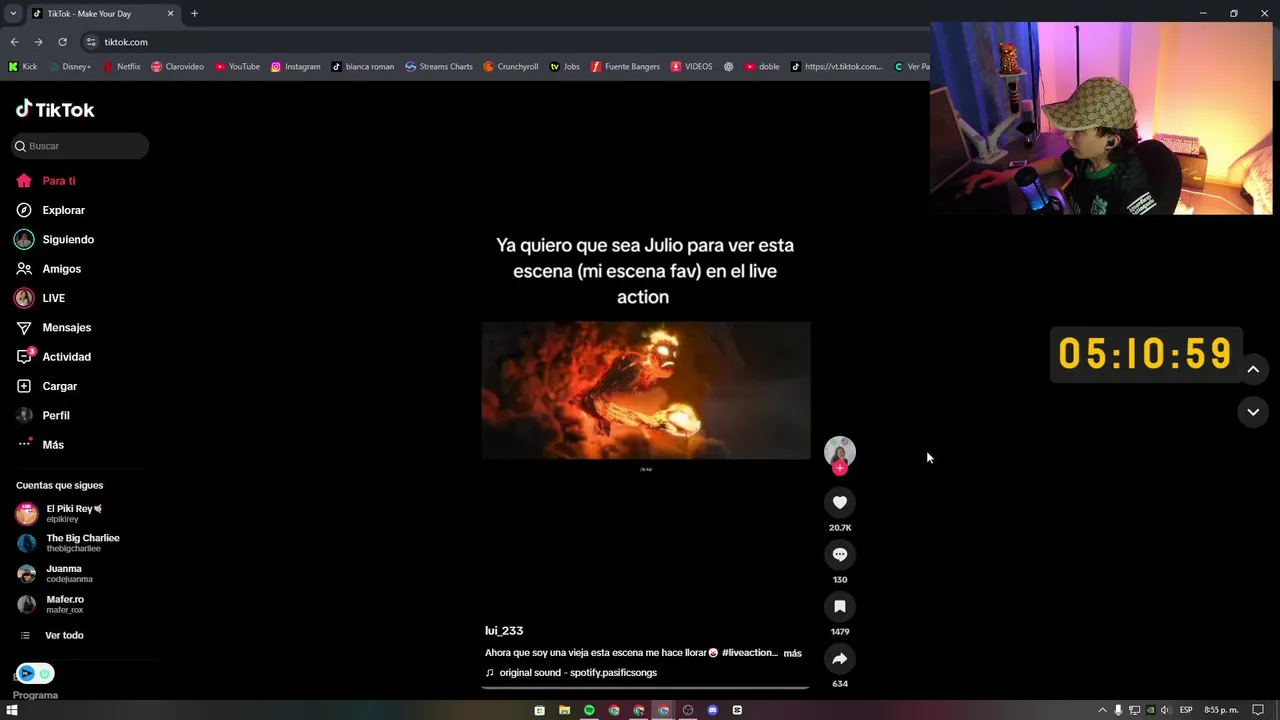Open the Crunchyroll bookmark

pyautogui.click(x=510, y=67)
